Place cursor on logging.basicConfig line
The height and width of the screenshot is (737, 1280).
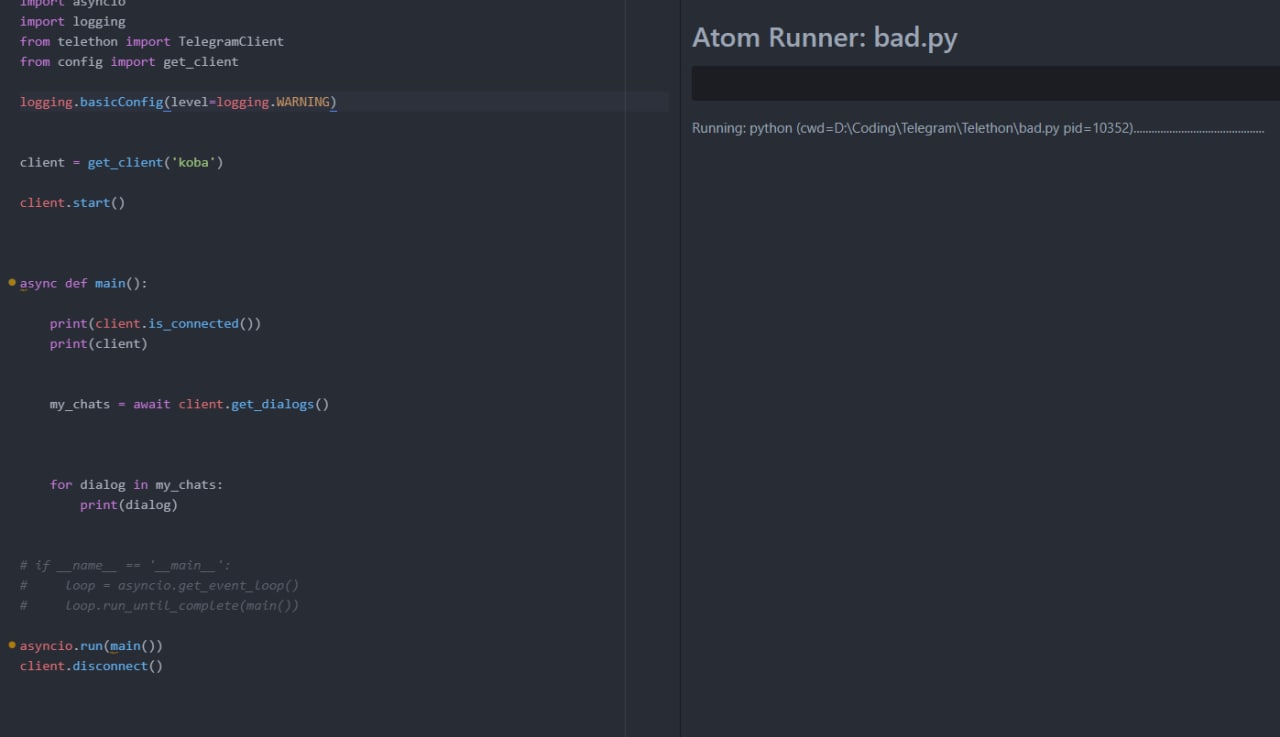coord(178,102)
